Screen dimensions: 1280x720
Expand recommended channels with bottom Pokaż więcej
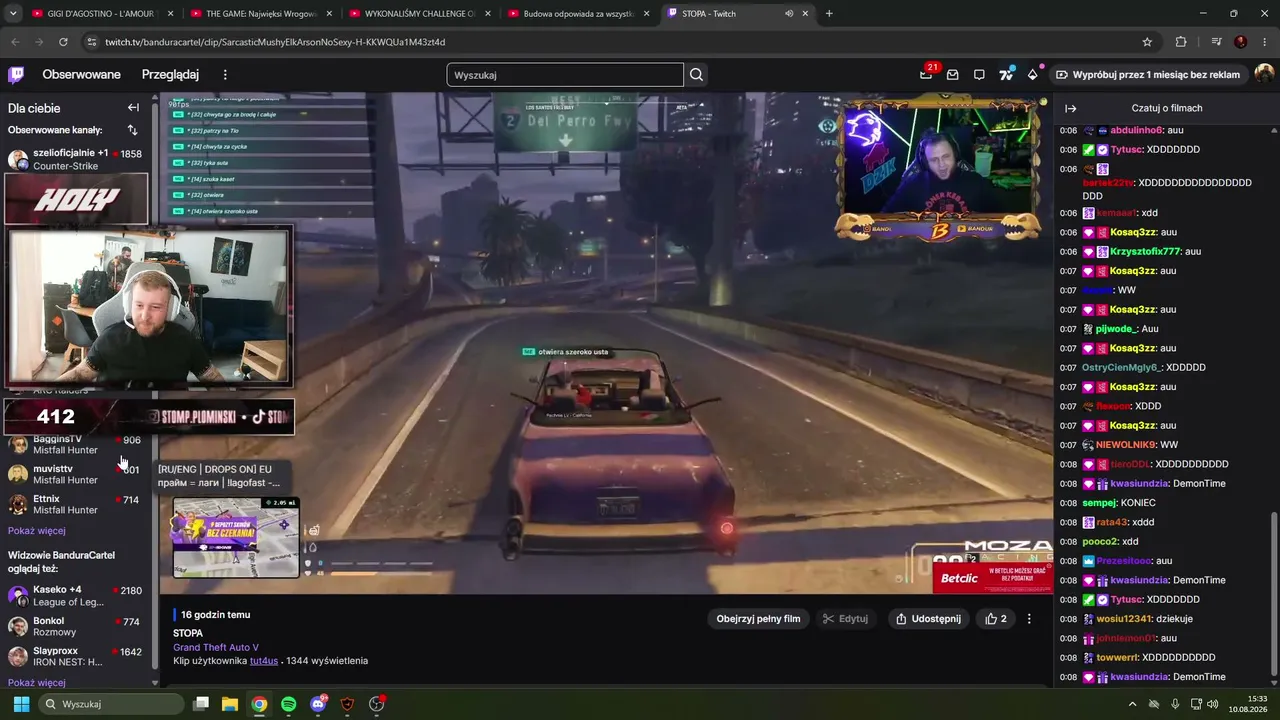(x=37, y=683)
